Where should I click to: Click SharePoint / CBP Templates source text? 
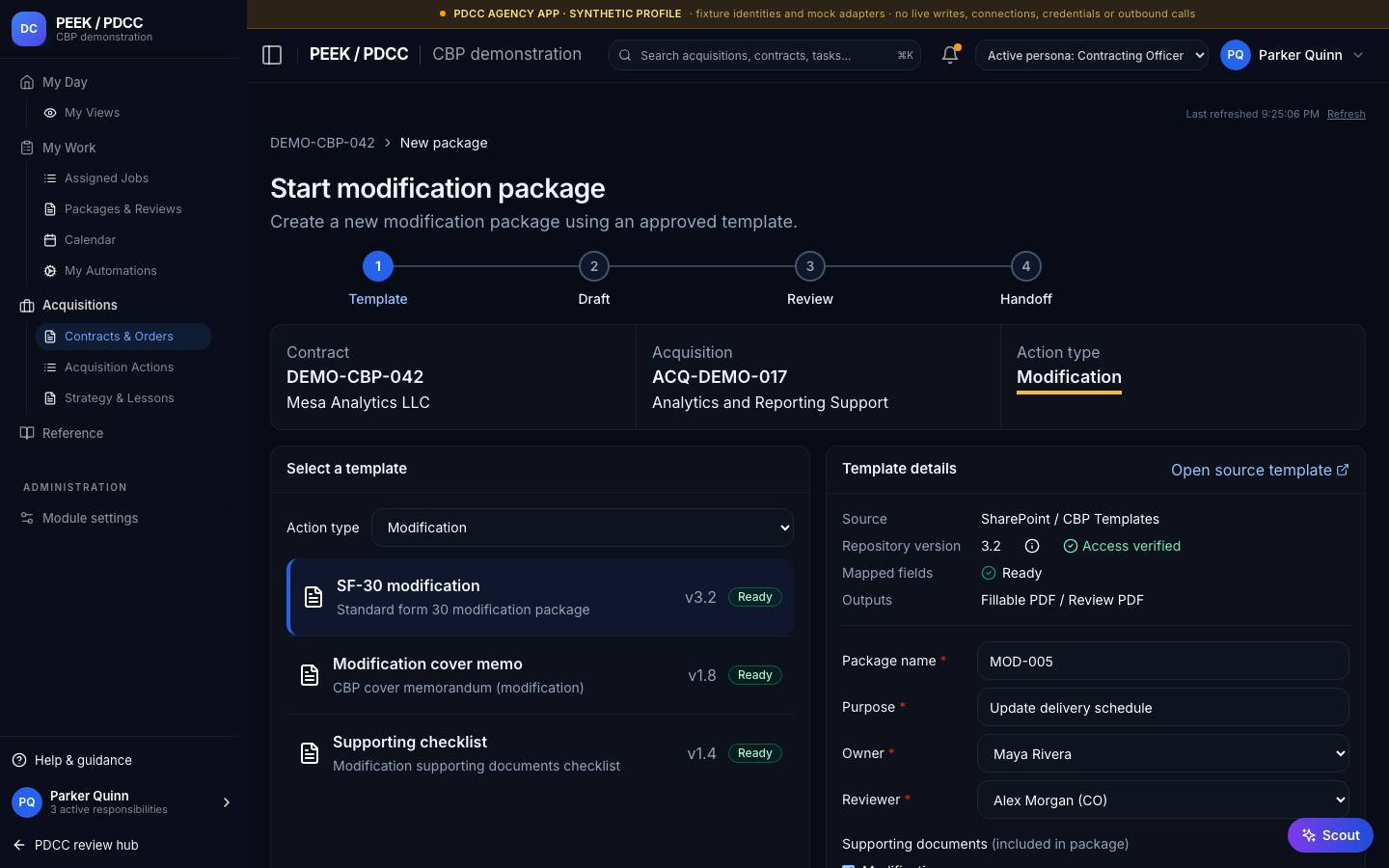point(1070,519)
